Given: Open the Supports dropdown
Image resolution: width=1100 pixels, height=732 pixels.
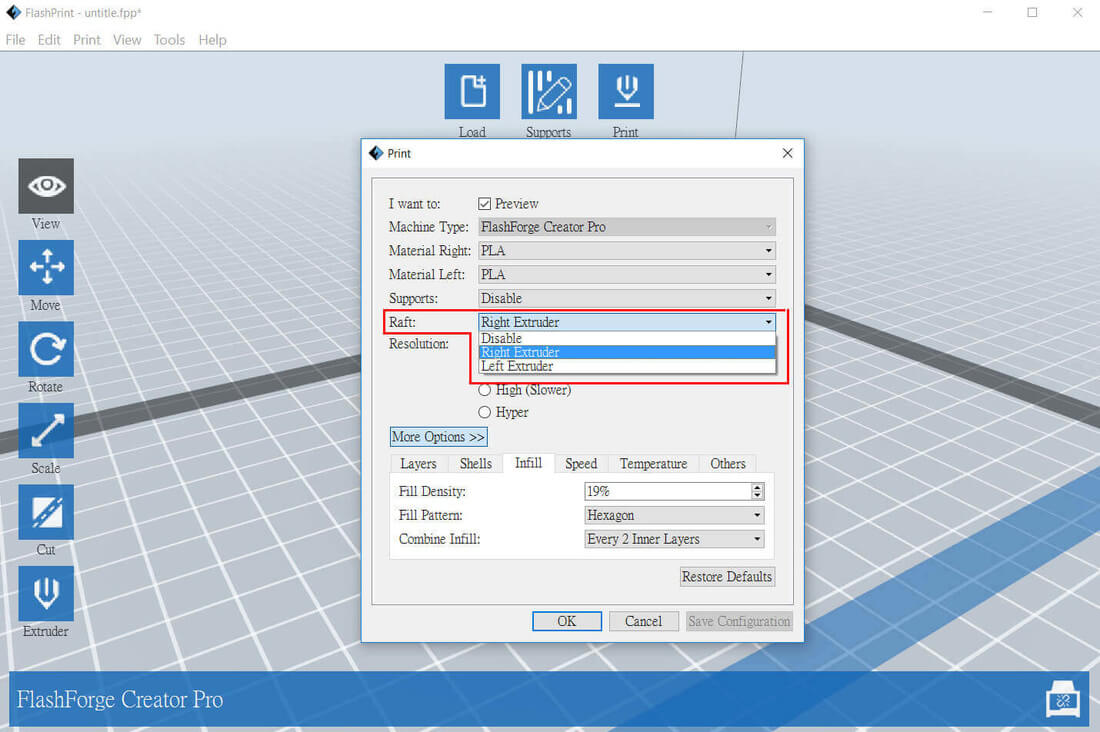Looking at the screenshot, I should [626, 298].
